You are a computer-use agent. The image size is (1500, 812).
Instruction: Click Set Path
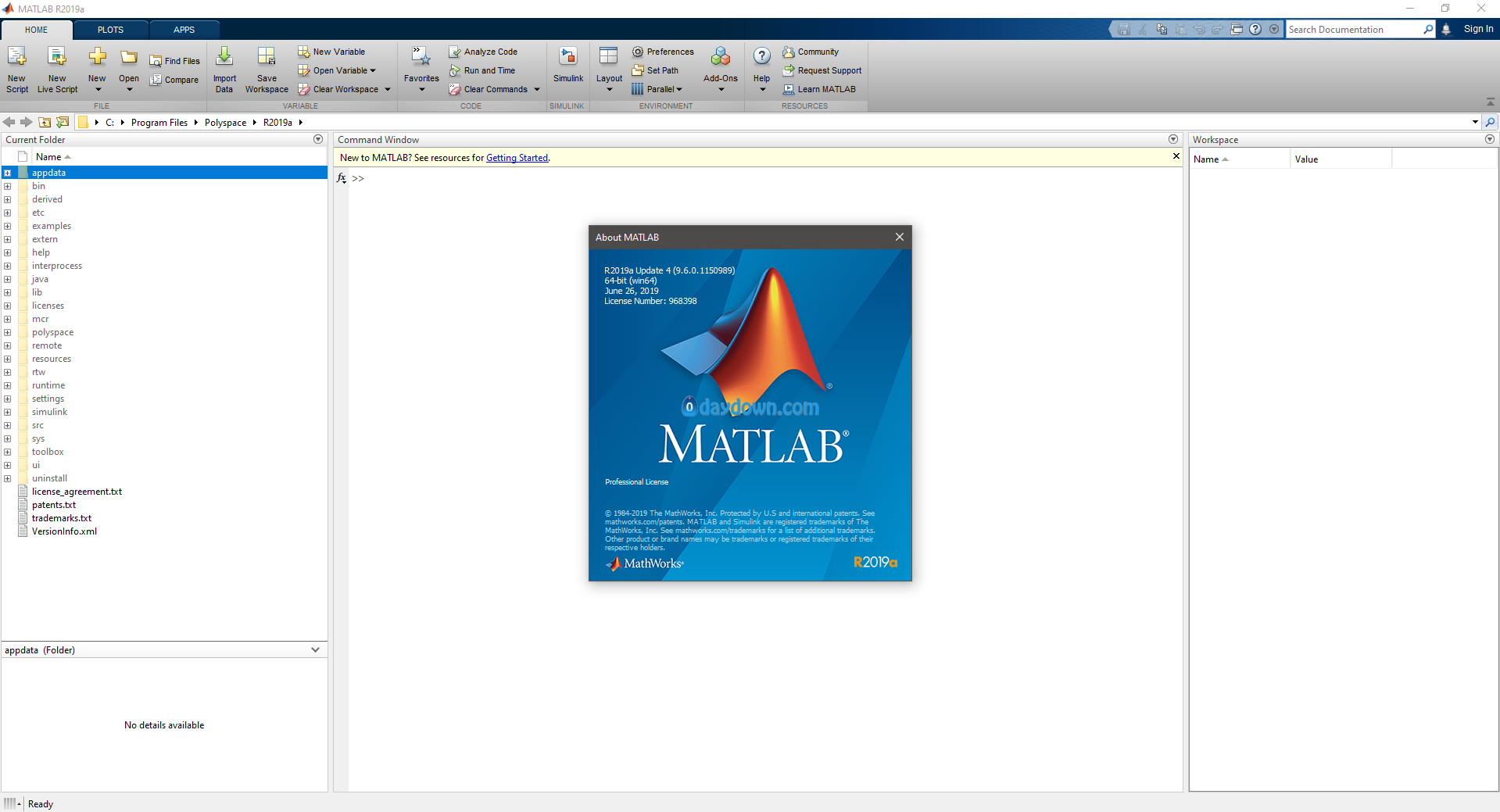pyautogui.click(x=655, y=70)
